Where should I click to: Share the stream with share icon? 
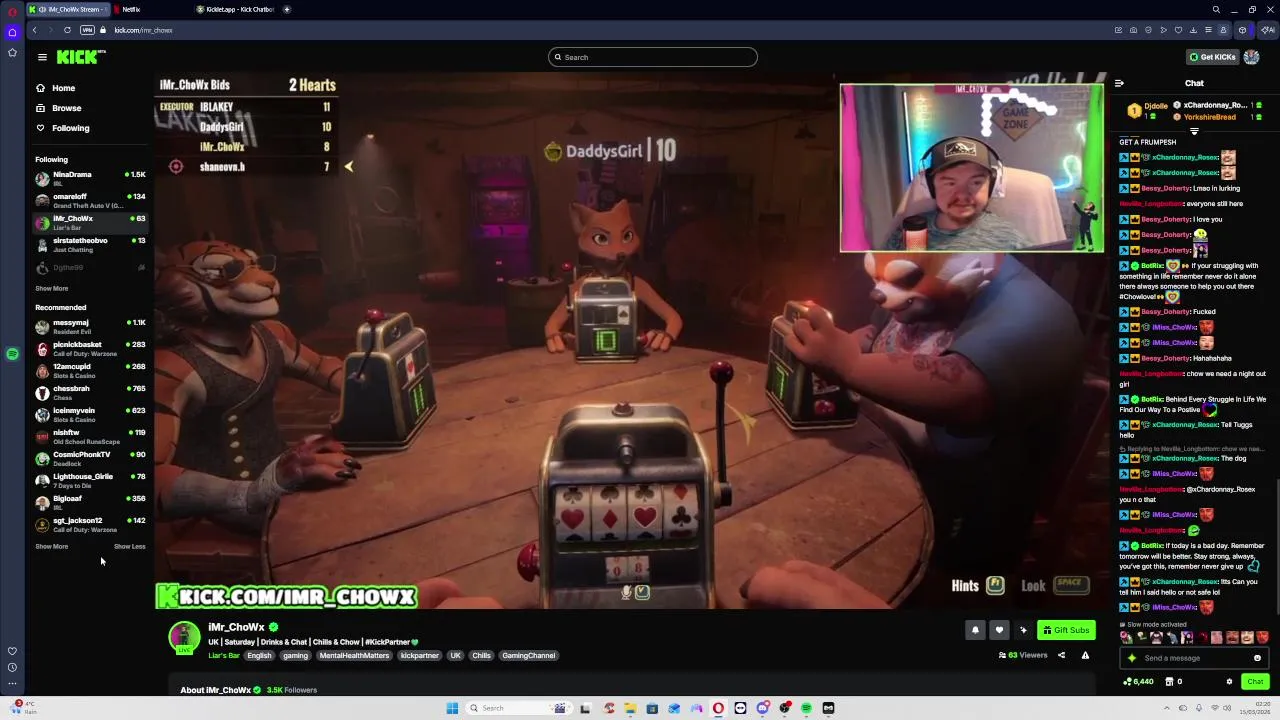point(1061,656)
